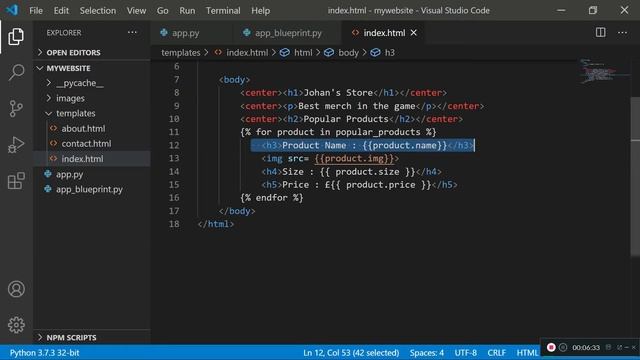Screen dimensions: 640x360
Task: Click the code minimap
Action: (x=603, y=71)
